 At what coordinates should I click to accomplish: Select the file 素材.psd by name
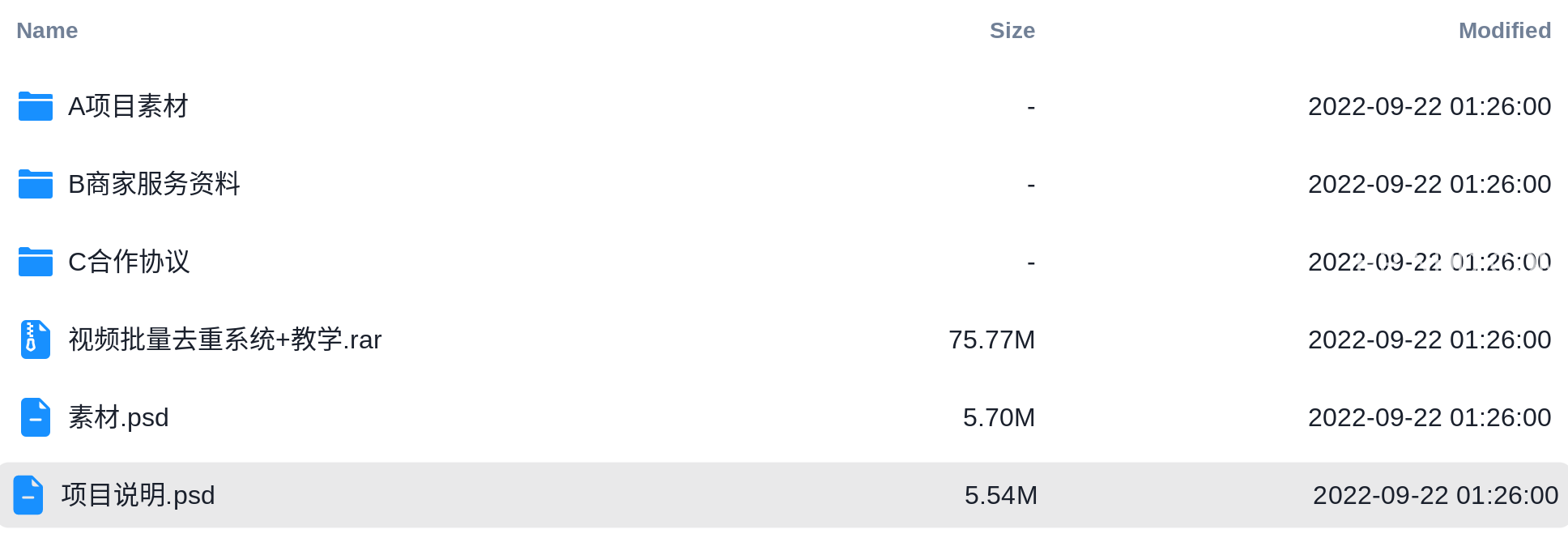pyautogui.click(x=118, y=417)
